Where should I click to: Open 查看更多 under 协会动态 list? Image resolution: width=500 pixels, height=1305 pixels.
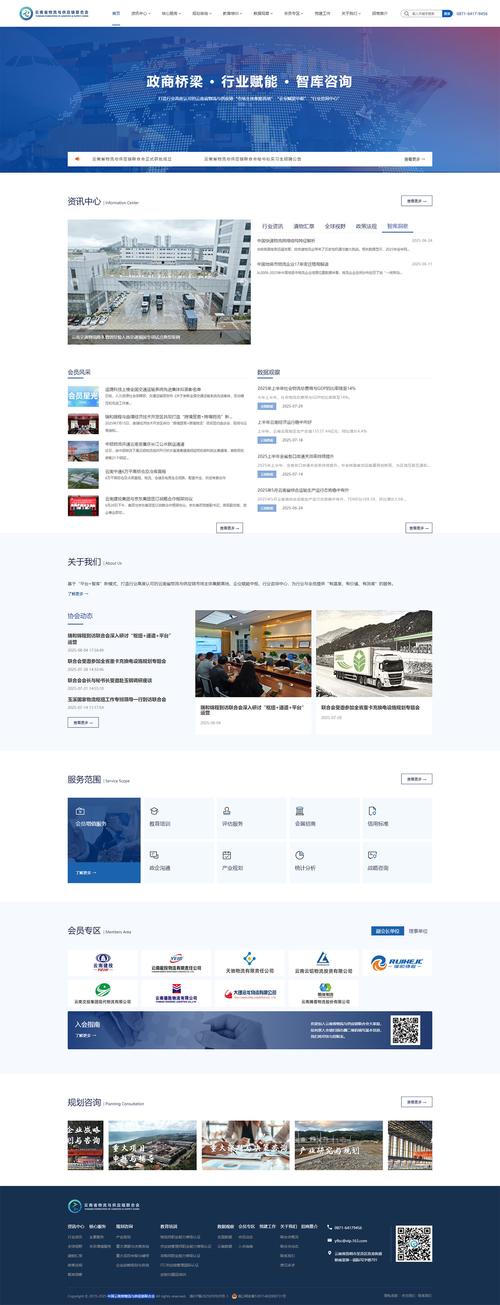pos(83,720)
